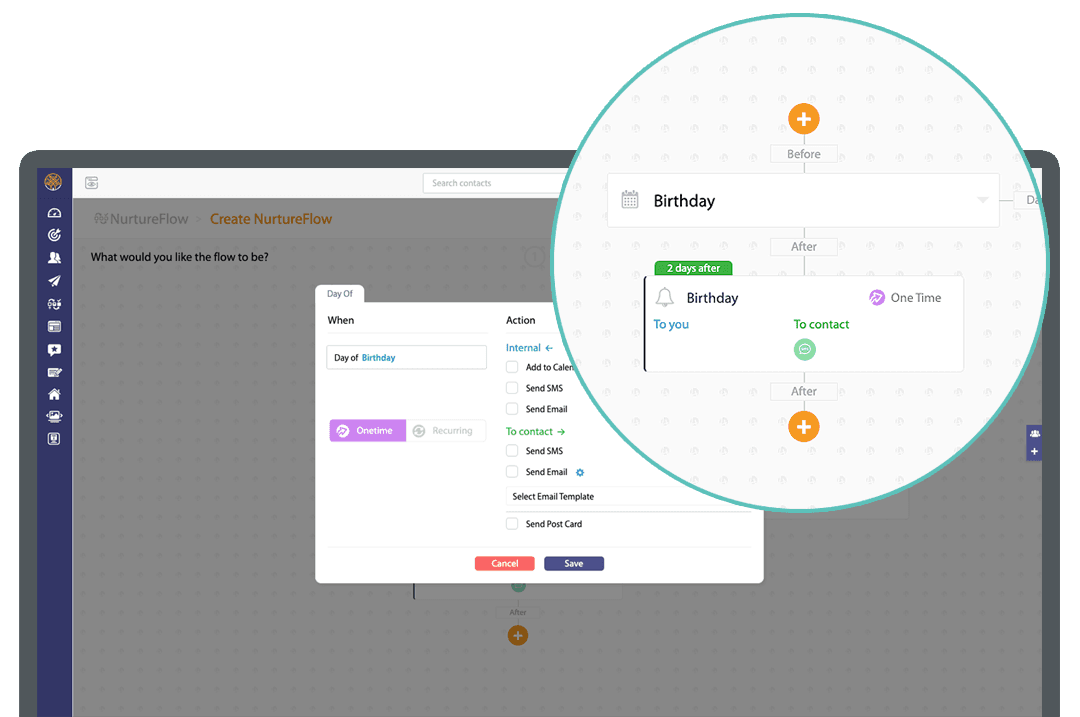Click the image carousel sidebar icon
This screenshot has height=717, width=1080.
pyautogui.click(x=54, y=416)
